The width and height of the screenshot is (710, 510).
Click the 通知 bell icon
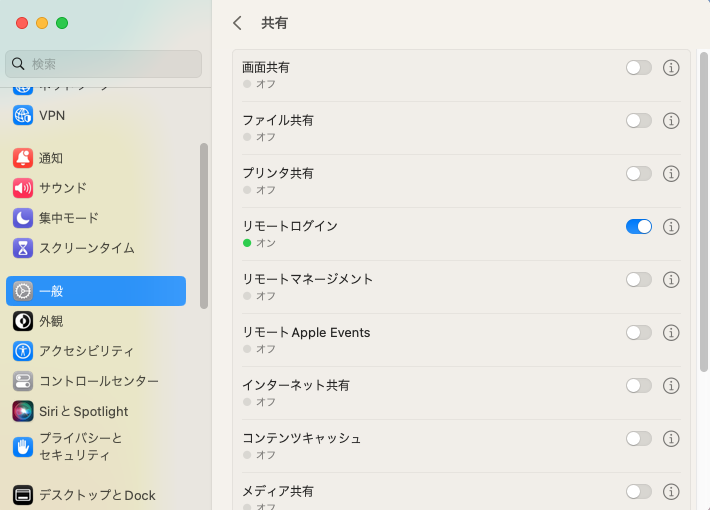click(23, 158)
